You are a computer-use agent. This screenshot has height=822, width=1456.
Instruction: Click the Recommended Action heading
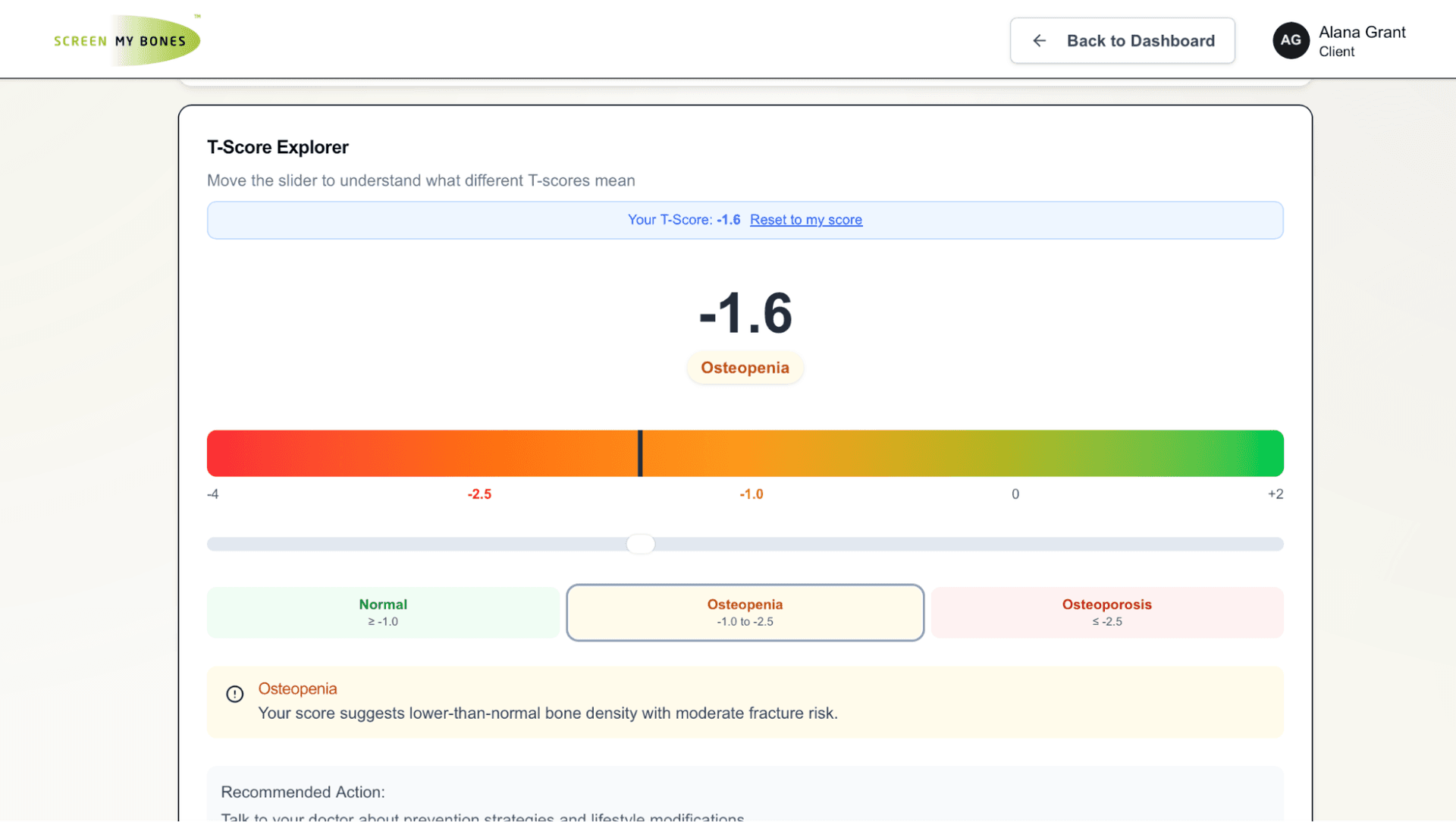[x=302, y=792]
